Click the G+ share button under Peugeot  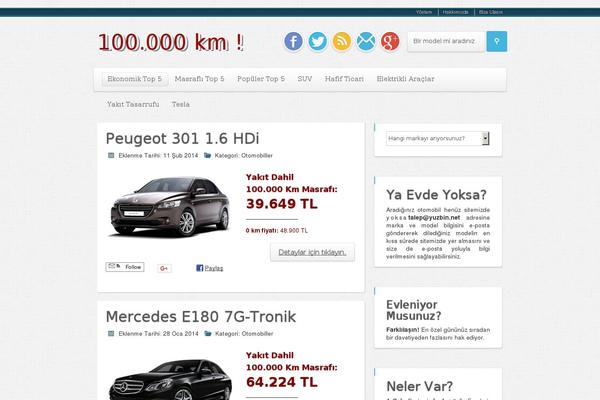click(164, 268)
